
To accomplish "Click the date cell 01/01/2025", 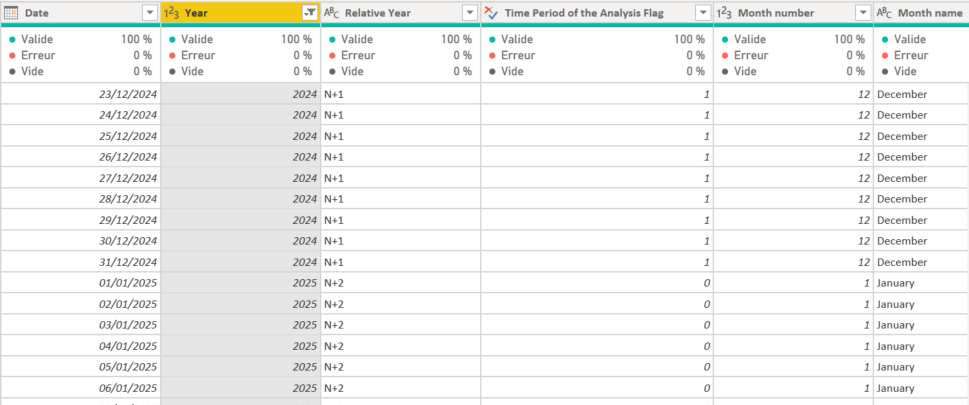I will pos(80,283).
